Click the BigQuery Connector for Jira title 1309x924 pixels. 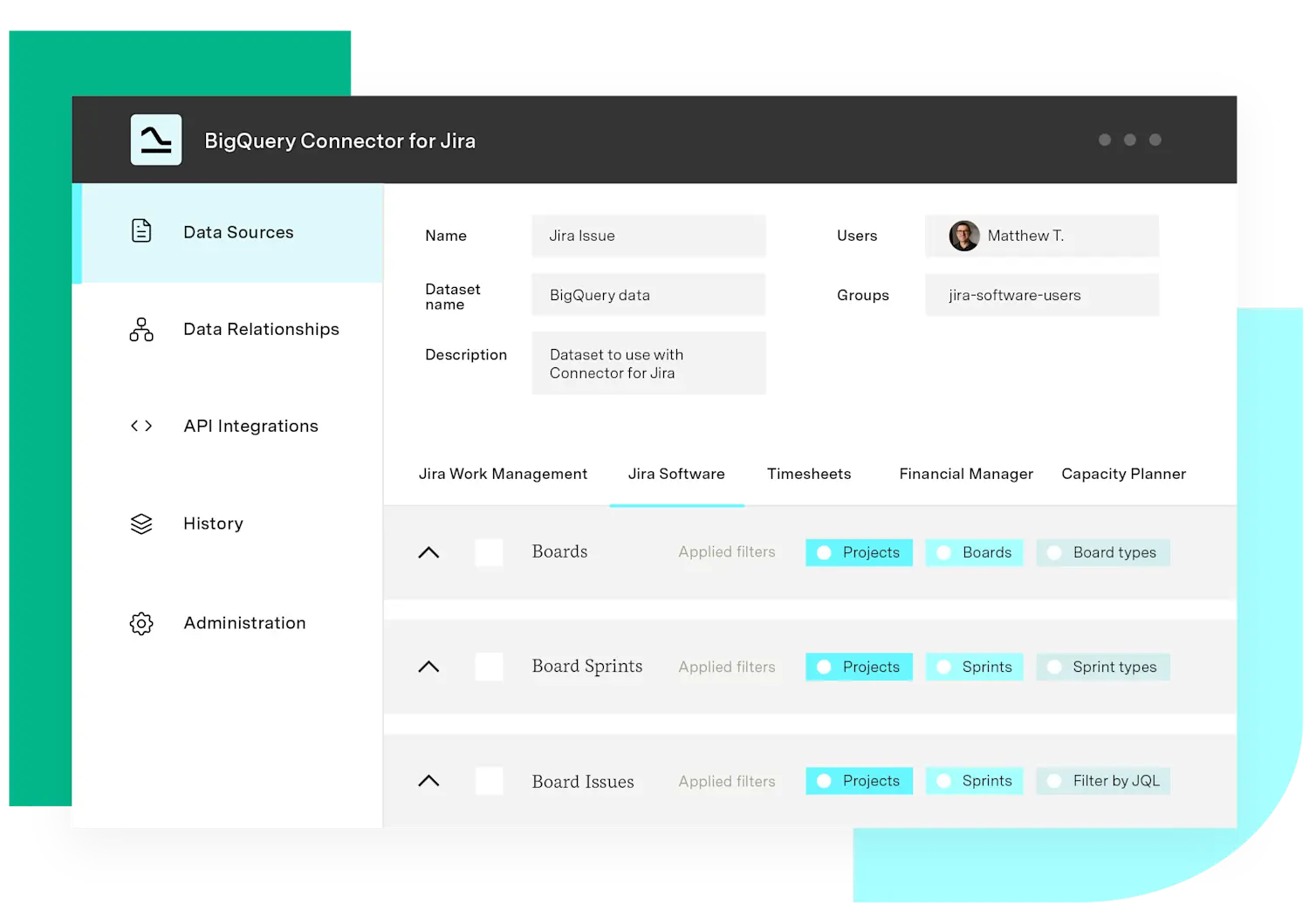(339, 140)
